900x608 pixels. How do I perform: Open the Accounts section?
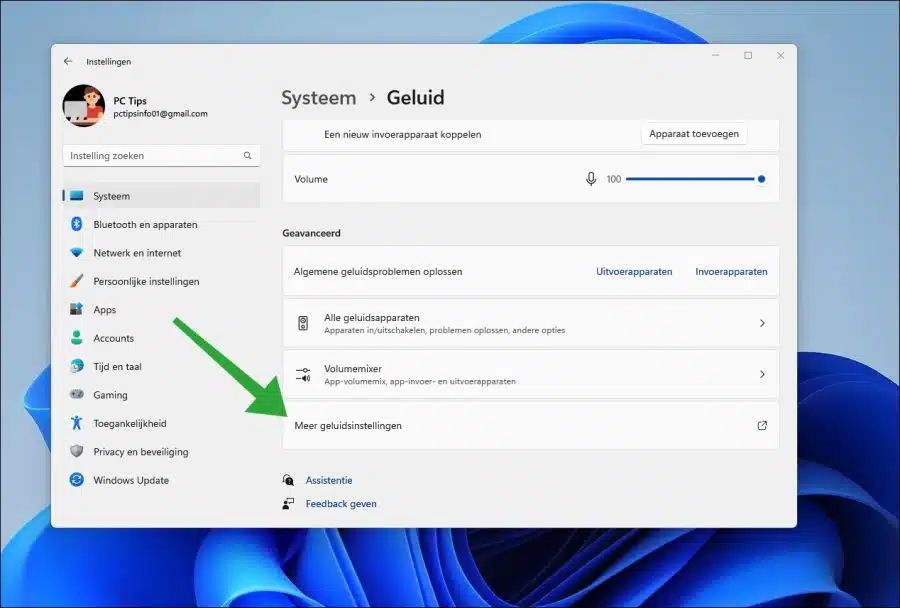[x=161, y=338]
